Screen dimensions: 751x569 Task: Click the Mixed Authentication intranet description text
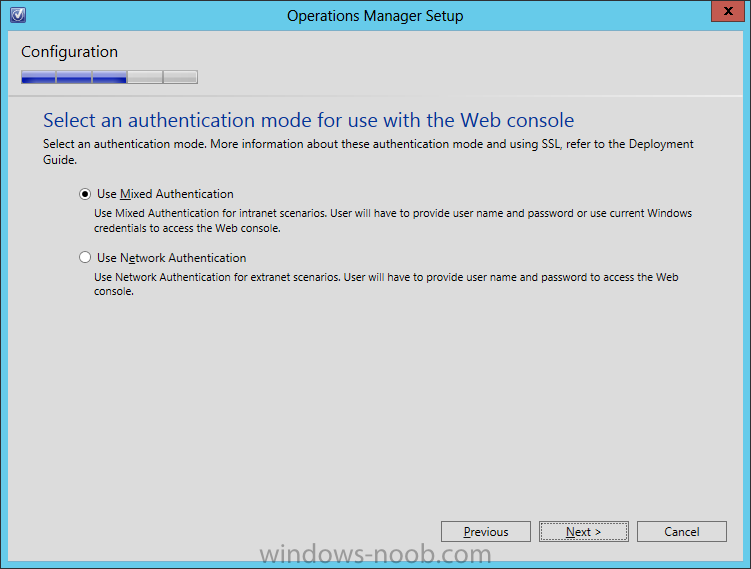tap(393, 220)
